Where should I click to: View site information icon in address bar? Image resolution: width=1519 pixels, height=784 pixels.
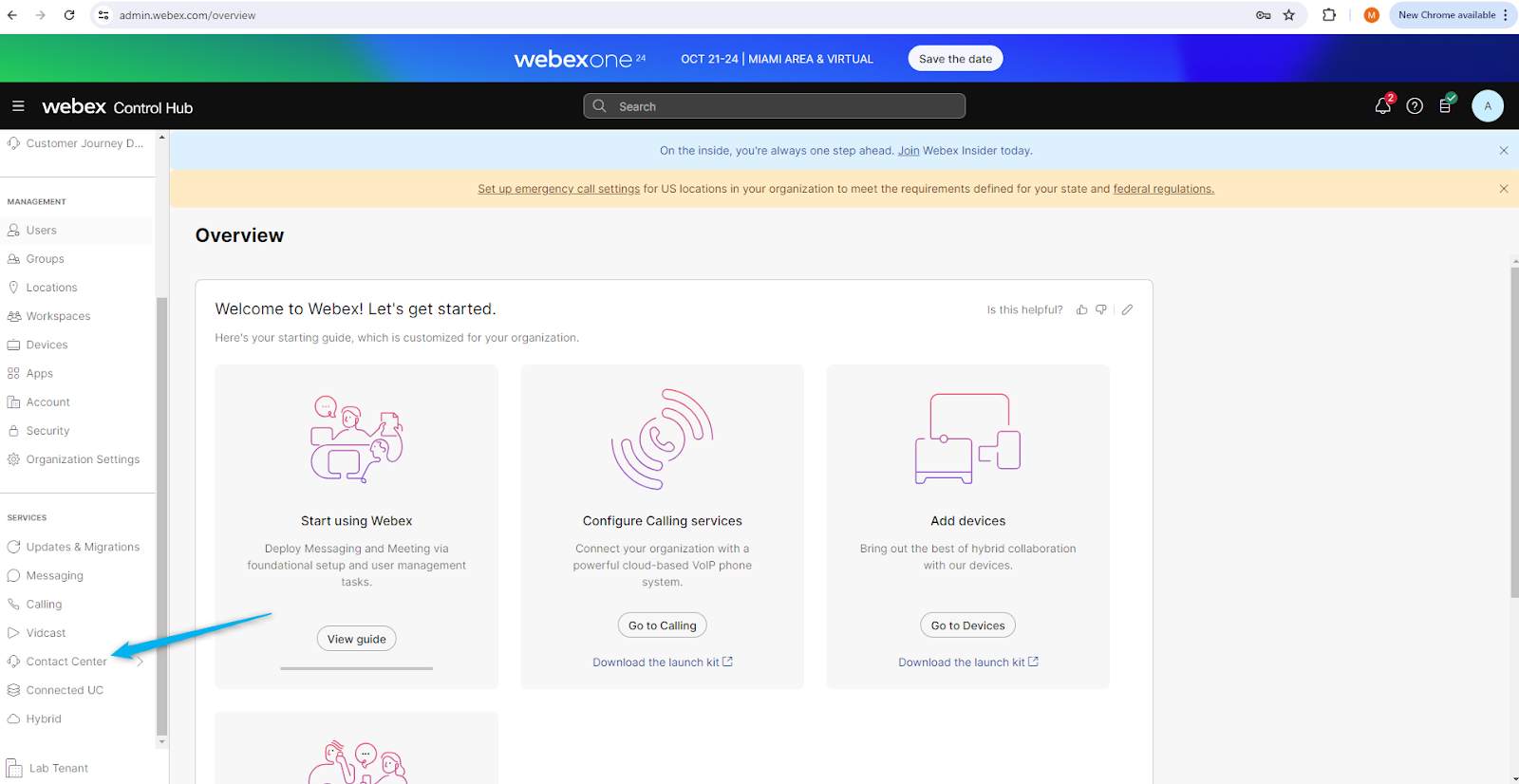[103, 15]
